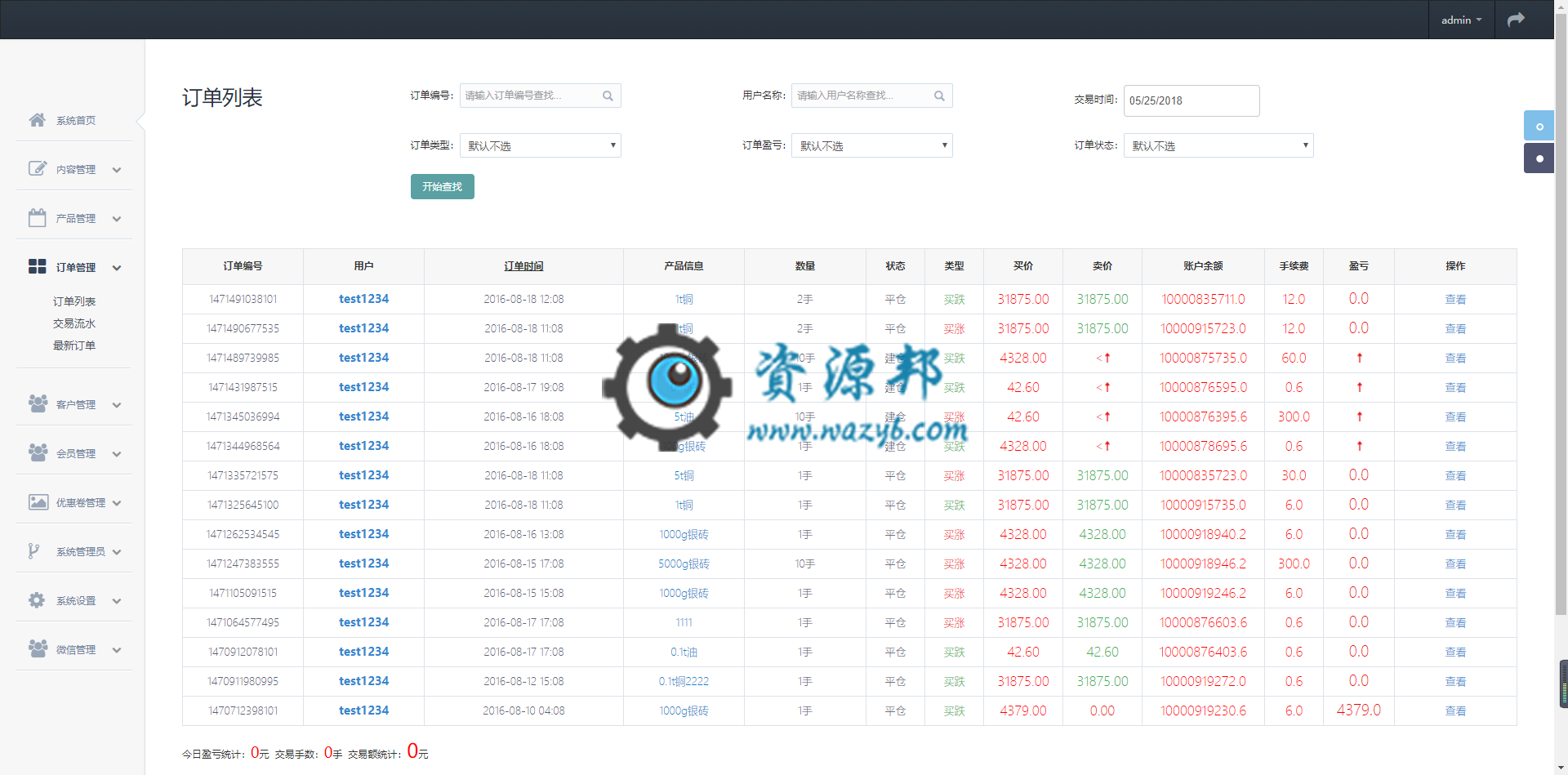The height and width of the screenshot is (775, 1568).
Task: Open 交易流水 in the sidebar
Action: [74, 323]
